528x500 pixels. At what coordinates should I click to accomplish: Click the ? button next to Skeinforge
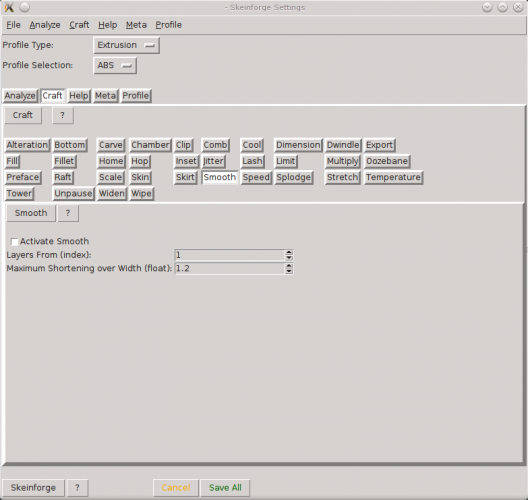pos(77,488)
